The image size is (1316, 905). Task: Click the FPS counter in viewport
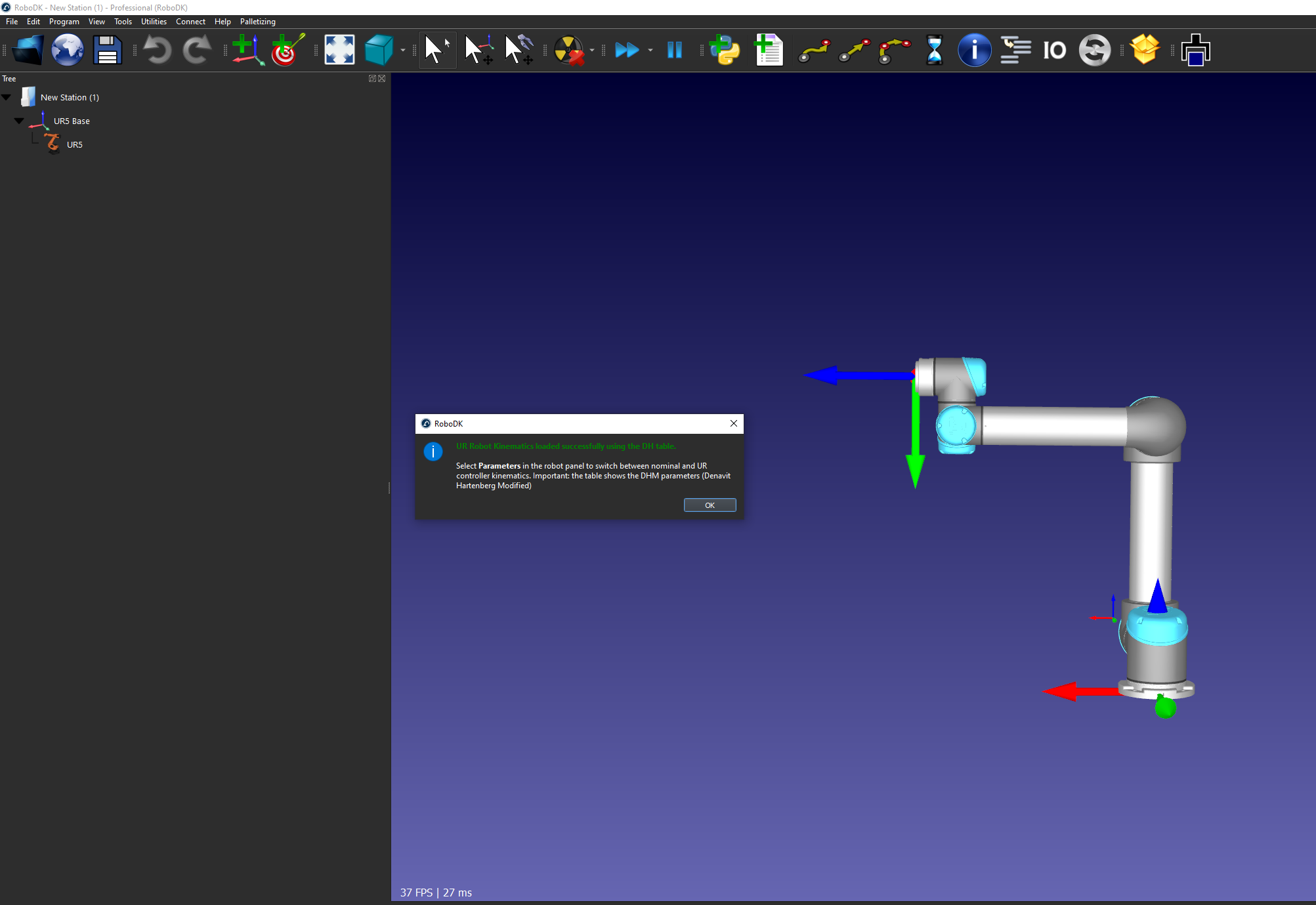pos(436,893)
